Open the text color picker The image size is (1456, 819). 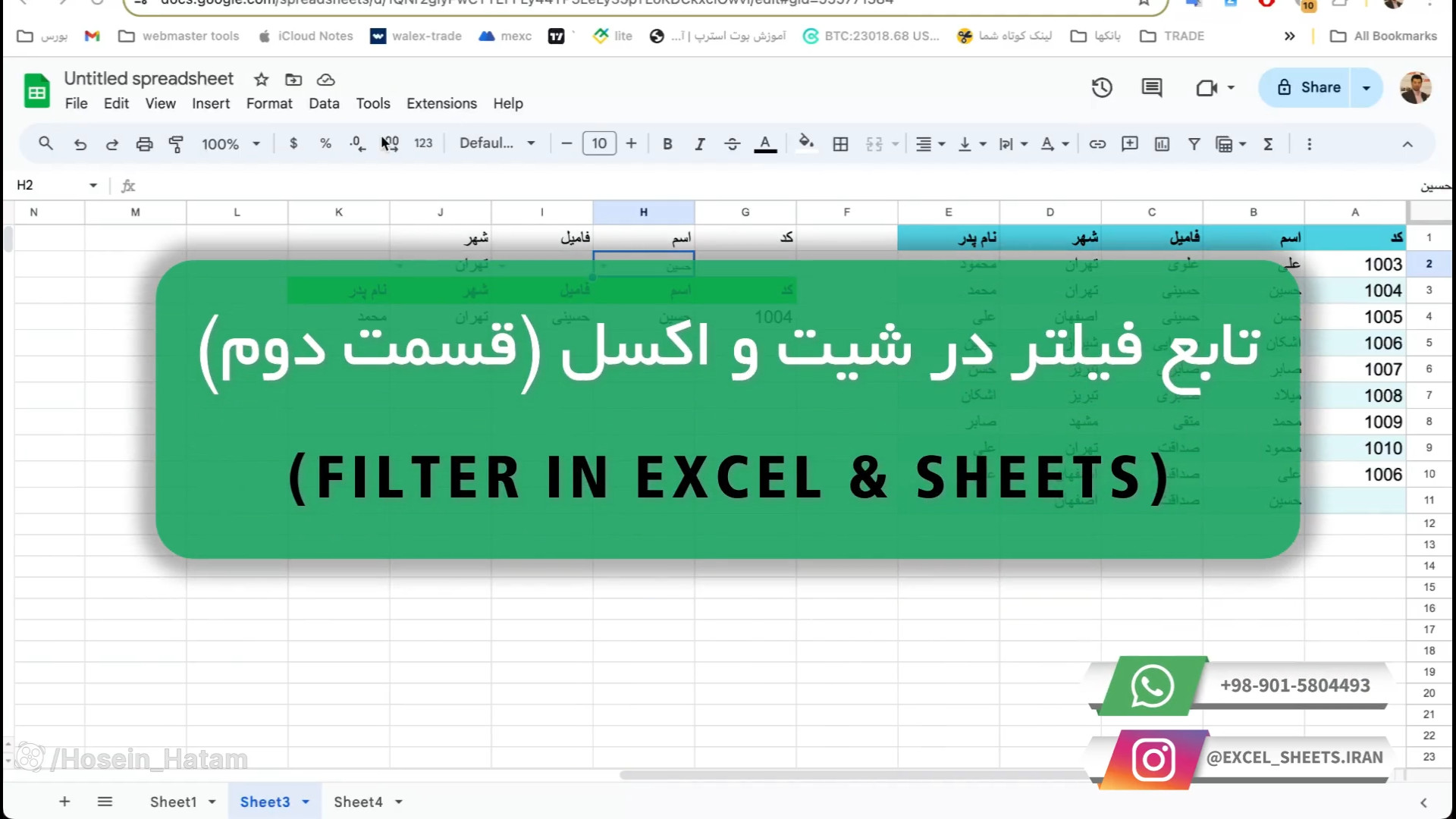(765, 144)
